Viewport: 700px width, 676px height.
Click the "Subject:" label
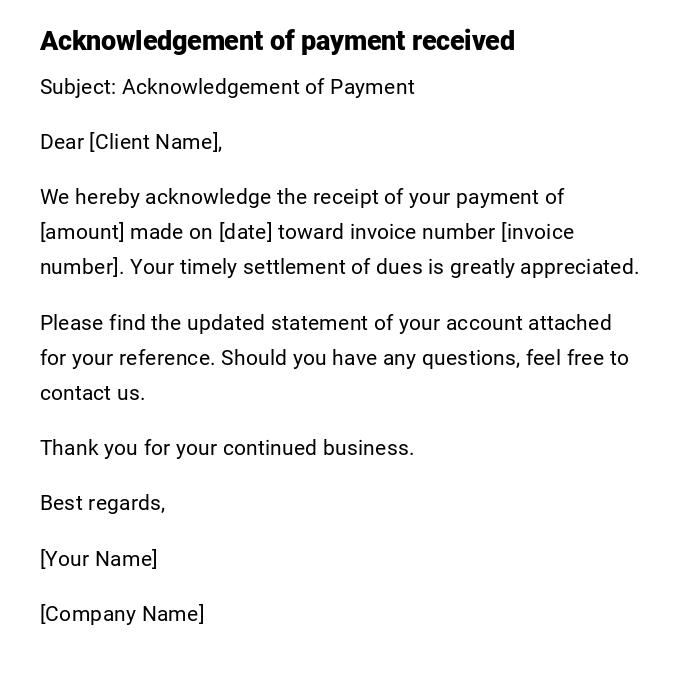pyautogui.click(x=78, y=87)
